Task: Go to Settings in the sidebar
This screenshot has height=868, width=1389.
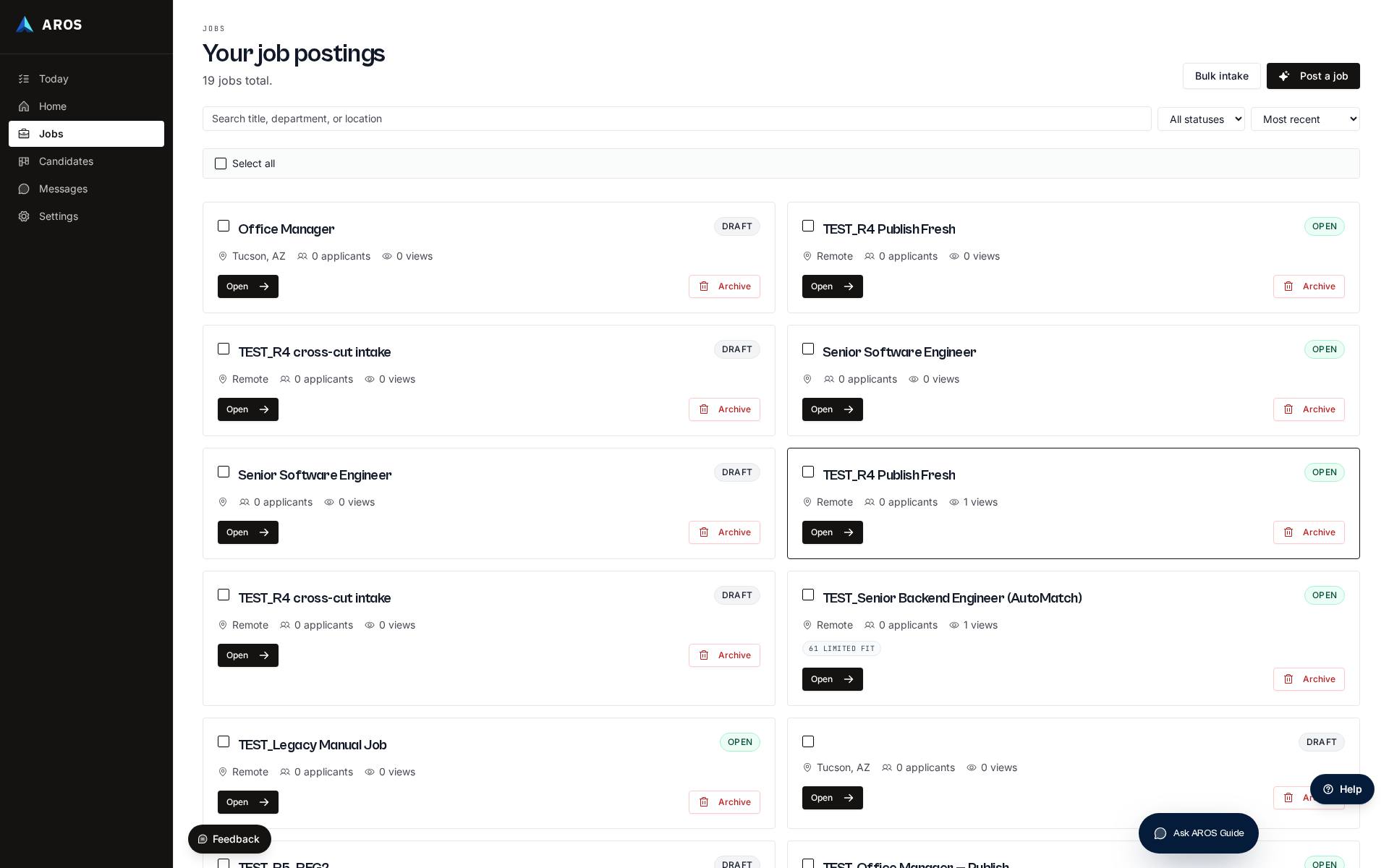Action: [x=86, y=216]
